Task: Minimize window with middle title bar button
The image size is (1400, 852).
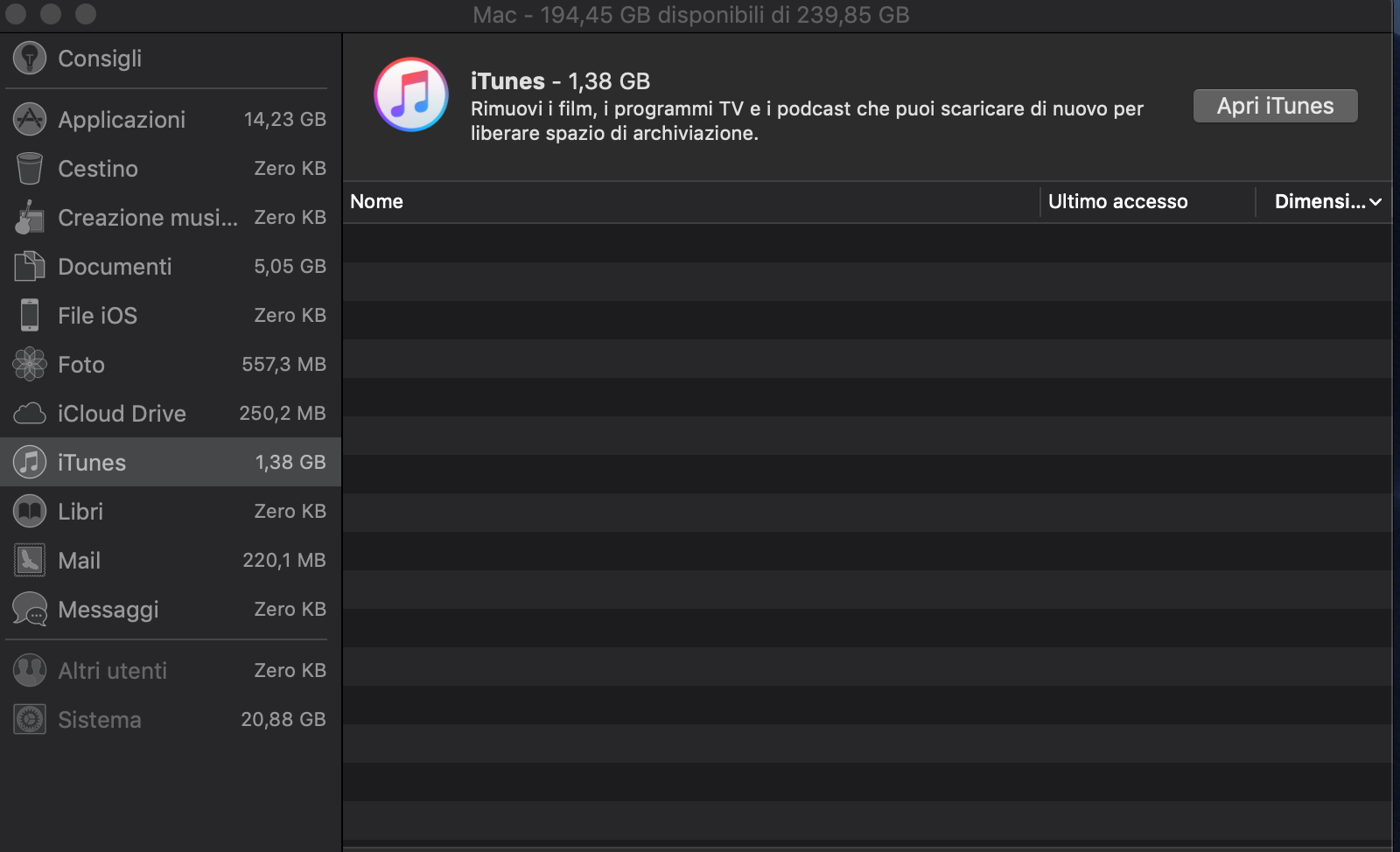Action: (x=51, y=14)
